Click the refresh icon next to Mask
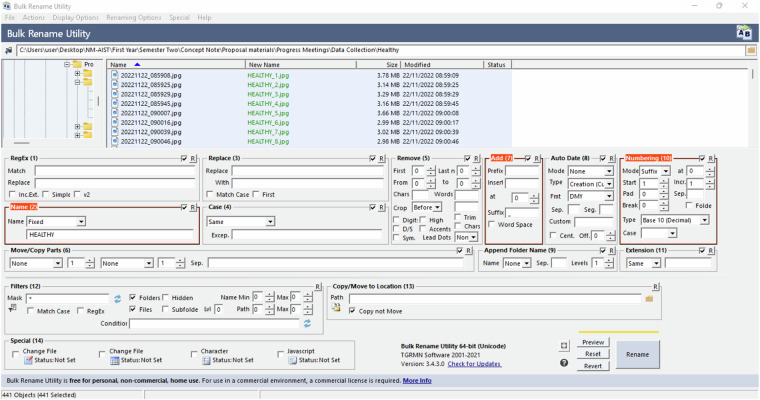Viewport: 760px width, 400px height. (x=117, y=299)
